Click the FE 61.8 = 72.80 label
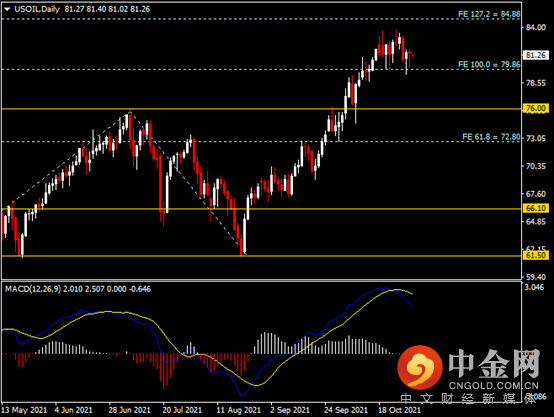Viewport: 554px width, 417px height. (x=491, y=137)
